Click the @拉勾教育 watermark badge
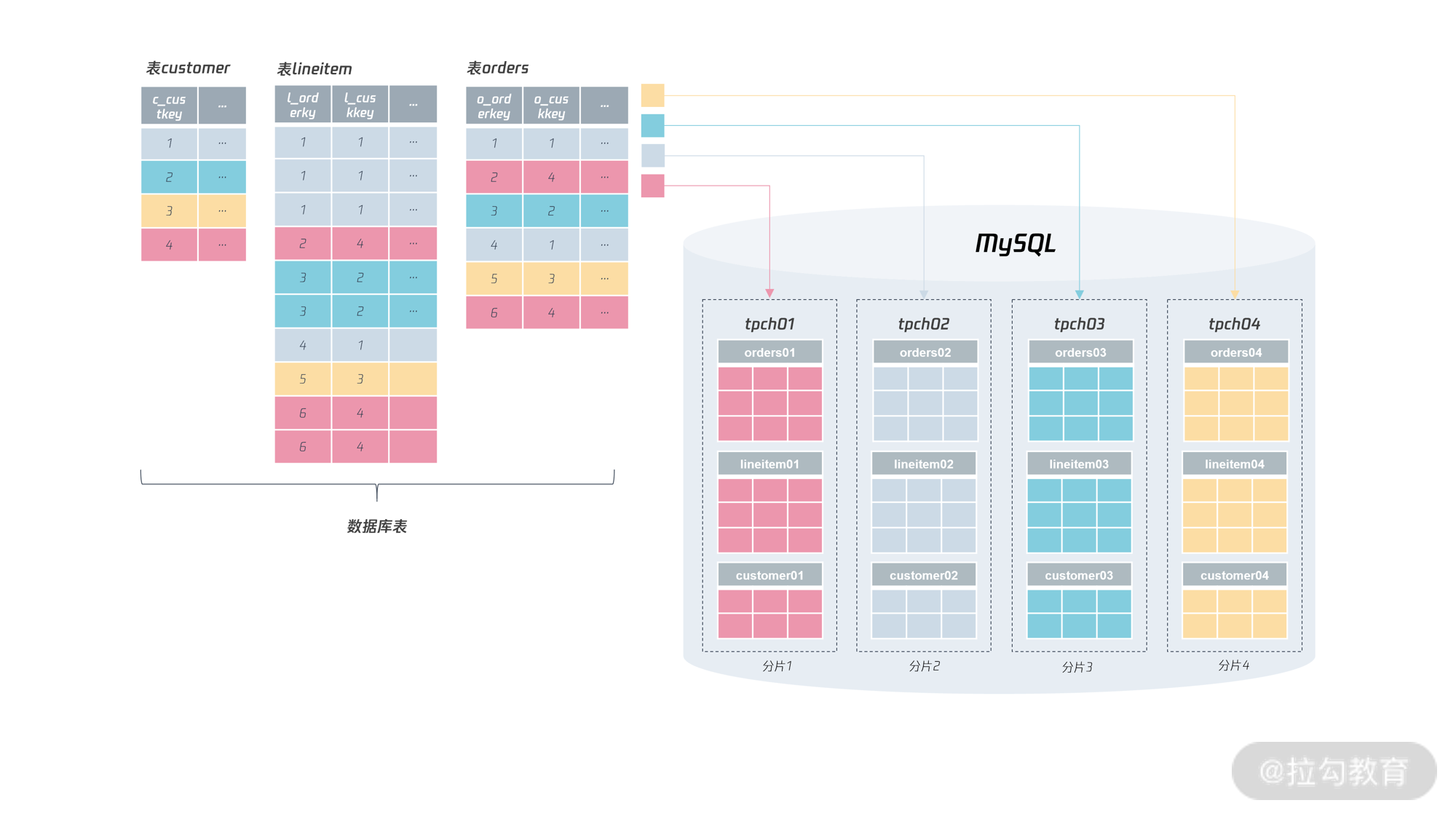This screenshot has height=819, width=1456. pyautogui.click(x=1333, y=771)
